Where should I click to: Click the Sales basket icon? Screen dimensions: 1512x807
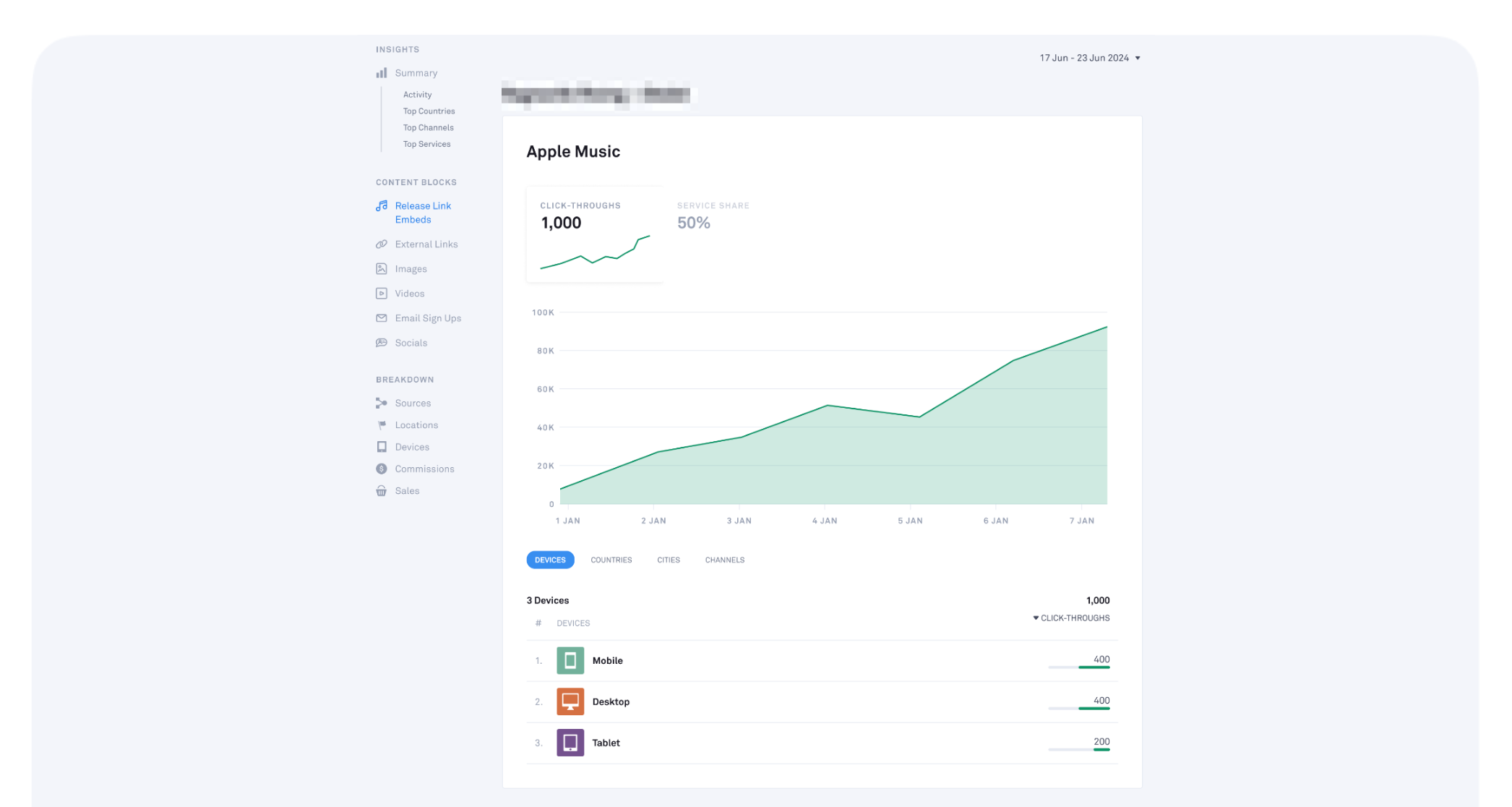click(x=382, y=491)
